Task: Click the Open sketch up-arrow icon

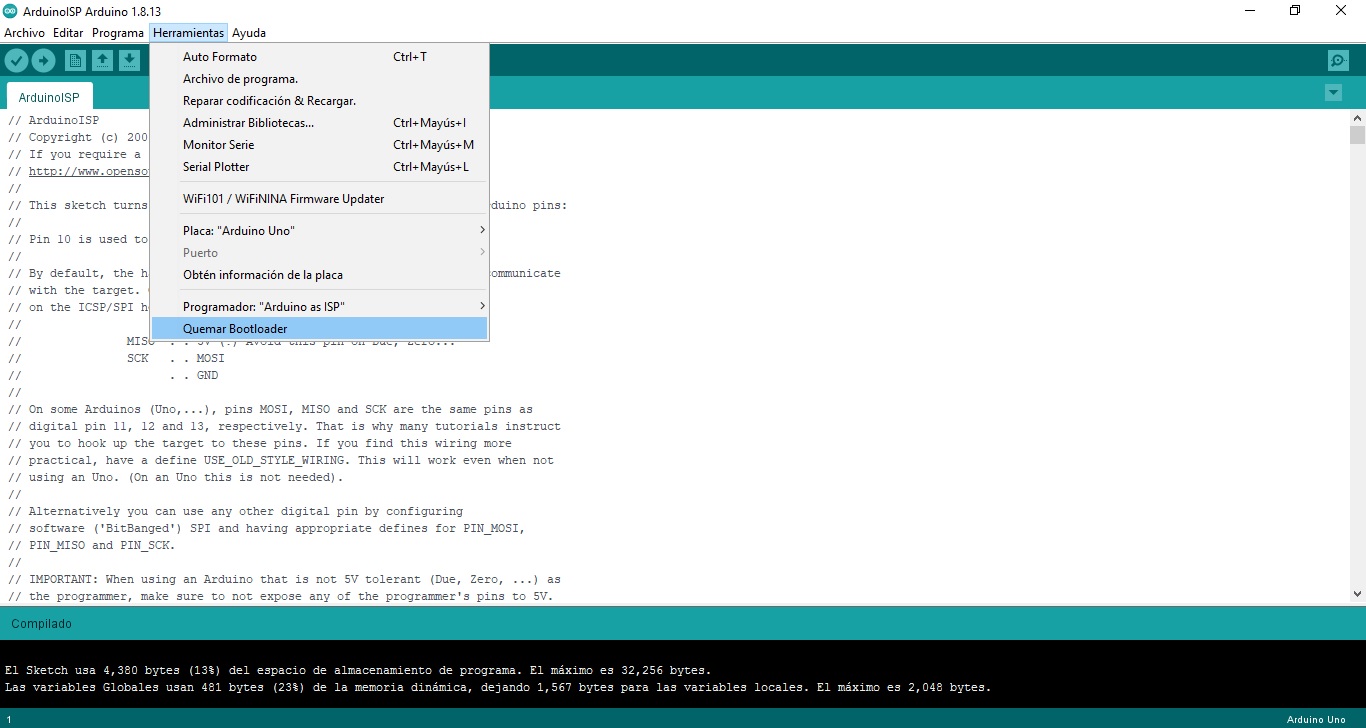Action: click(102, 61)
